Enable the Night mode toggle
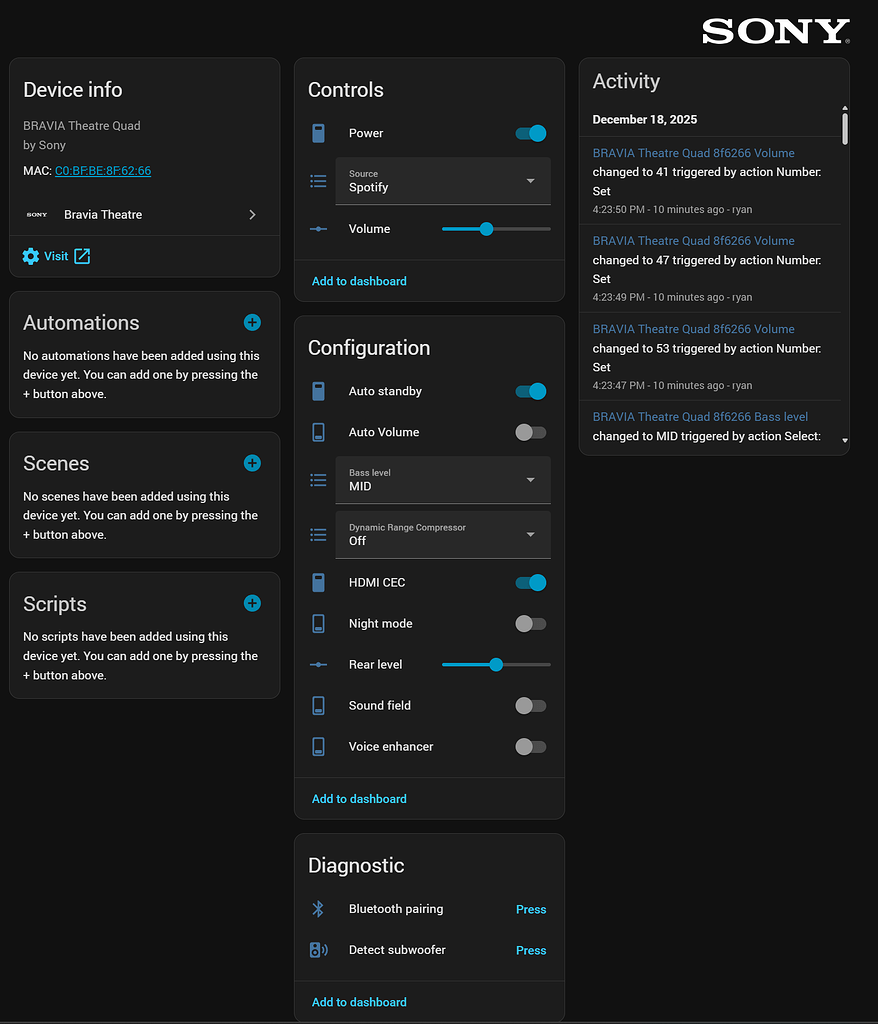 (531, 624)
